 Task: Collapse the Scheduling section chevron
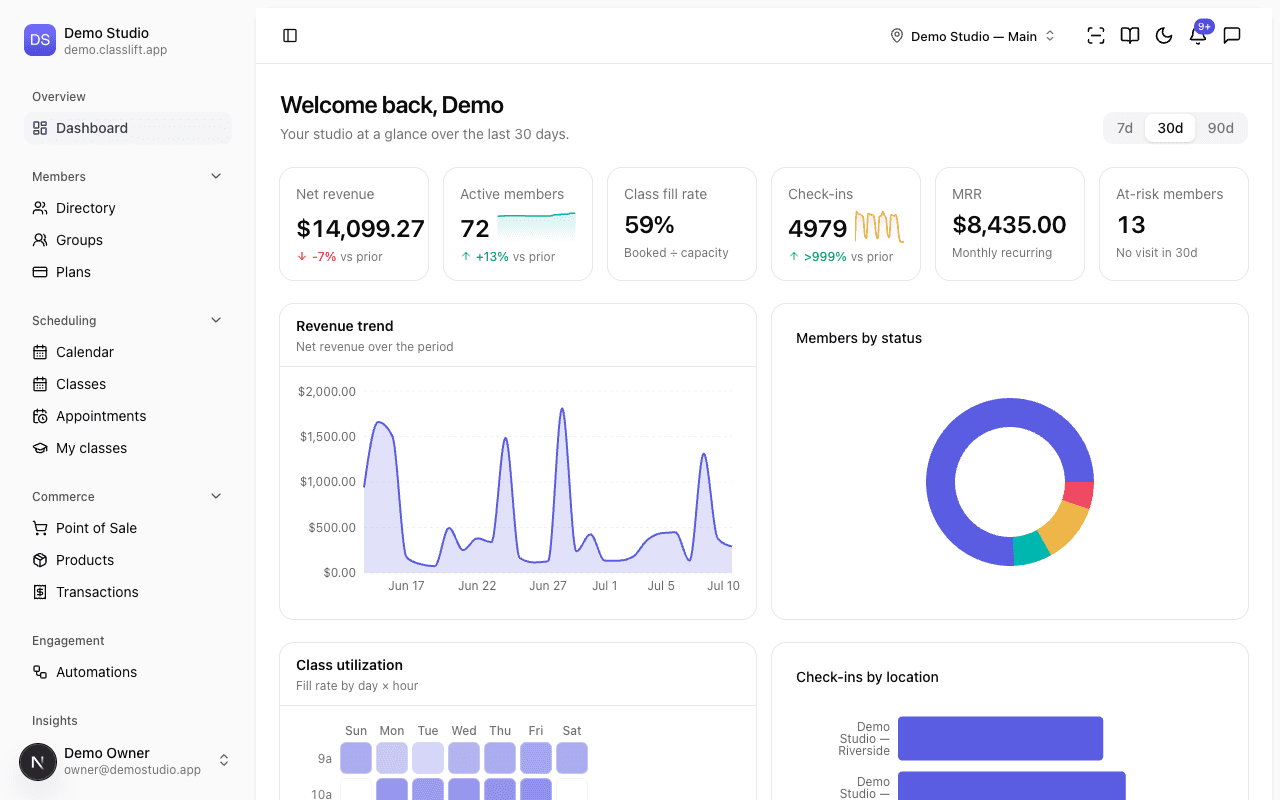pyautogui.click(x=216, y=320)
